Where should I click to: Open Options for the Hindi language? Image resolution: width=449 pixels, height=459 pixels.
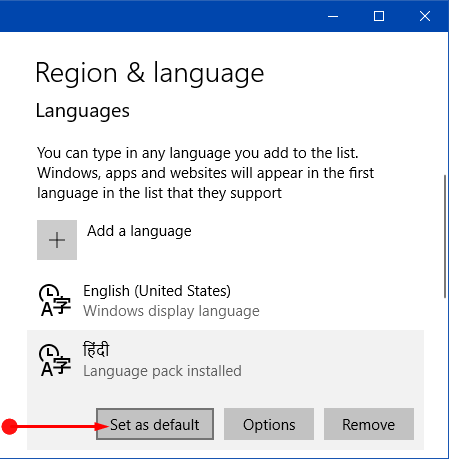269,424
